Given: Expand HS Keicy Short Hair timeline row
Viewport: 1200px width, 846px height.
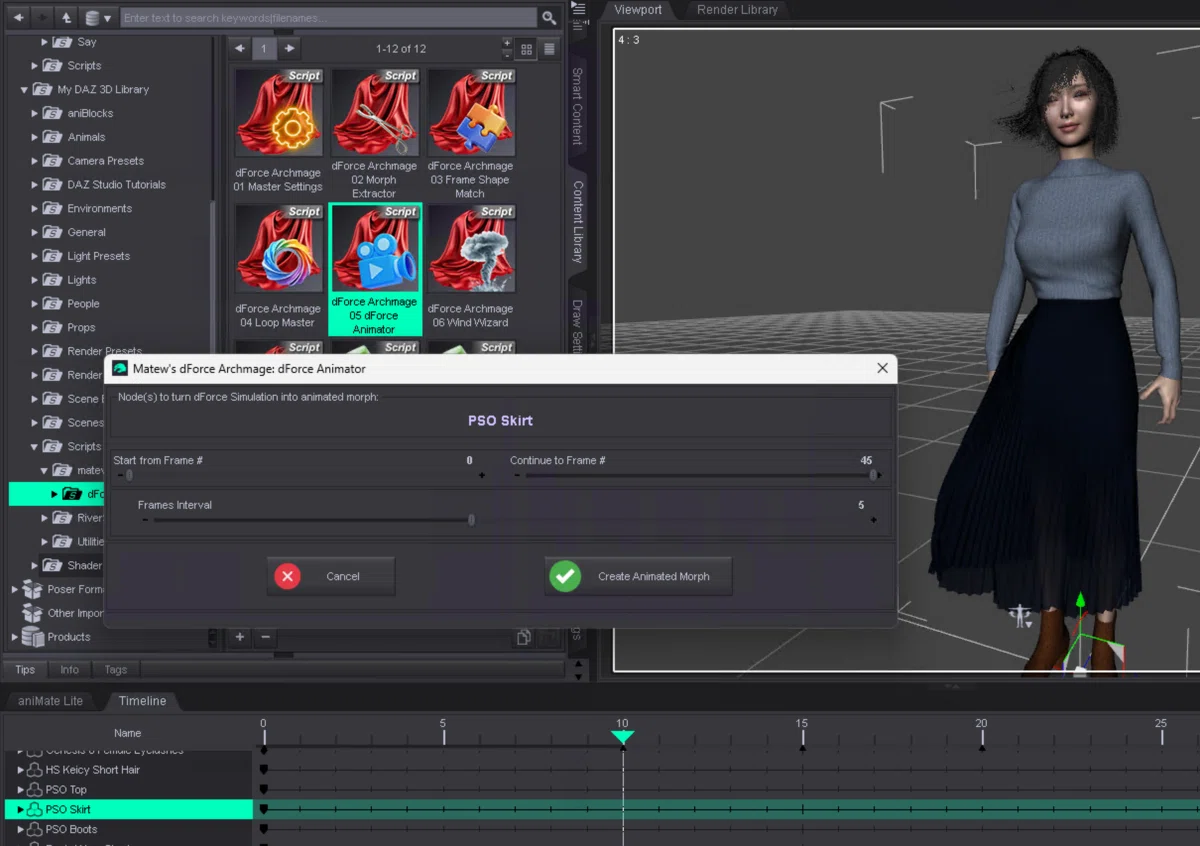Looking at the screenshot, I should click(20, 770).
